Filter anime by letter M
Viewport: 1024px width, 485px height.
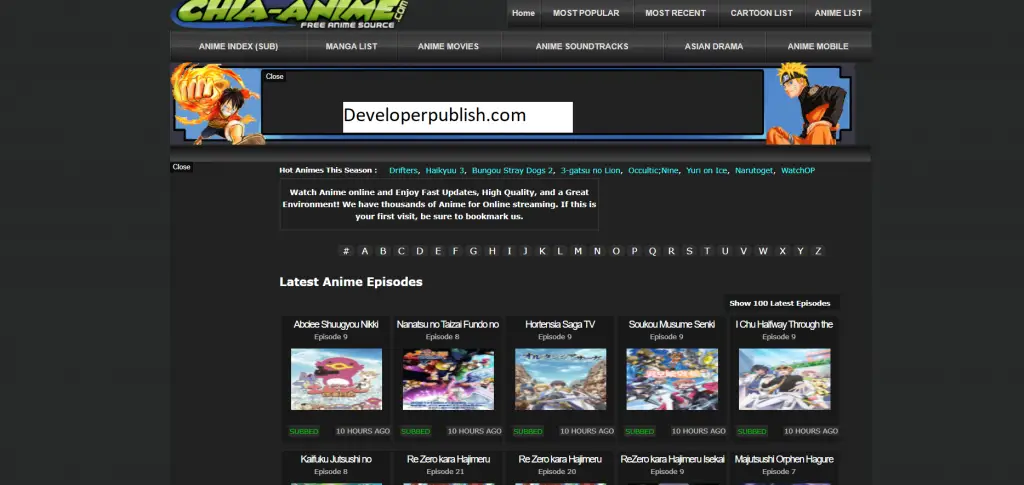[578, 251]
